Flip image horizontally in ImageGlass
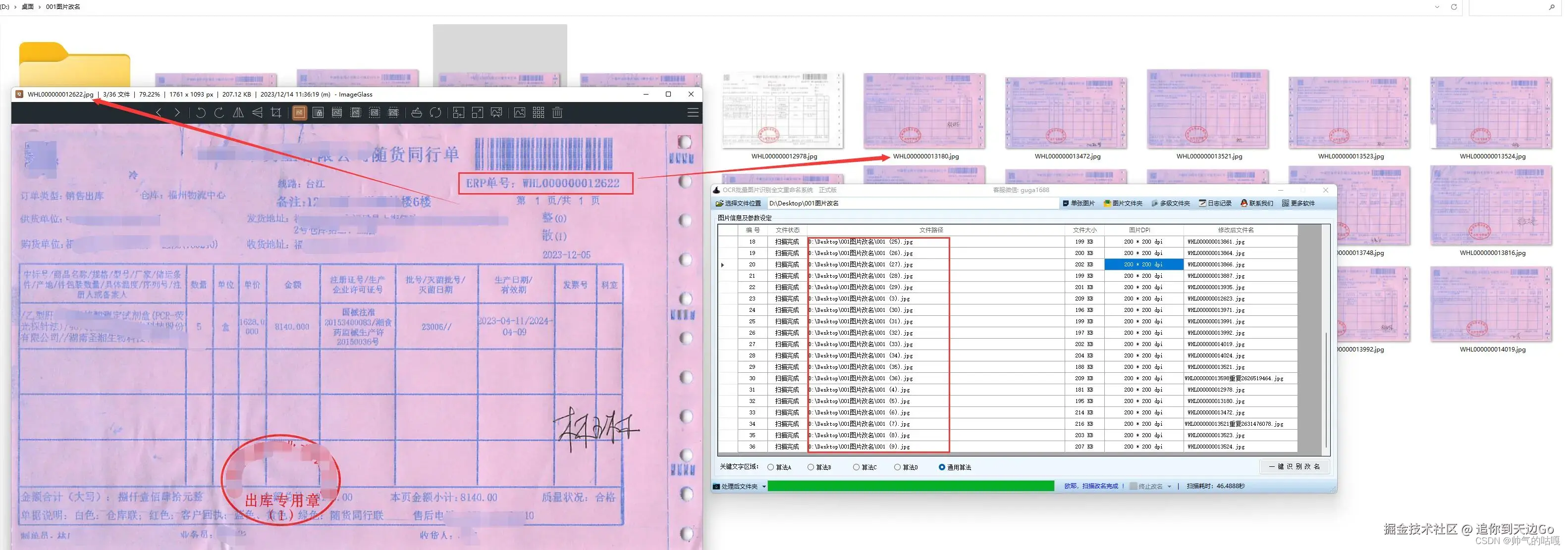 coord(239,112)
